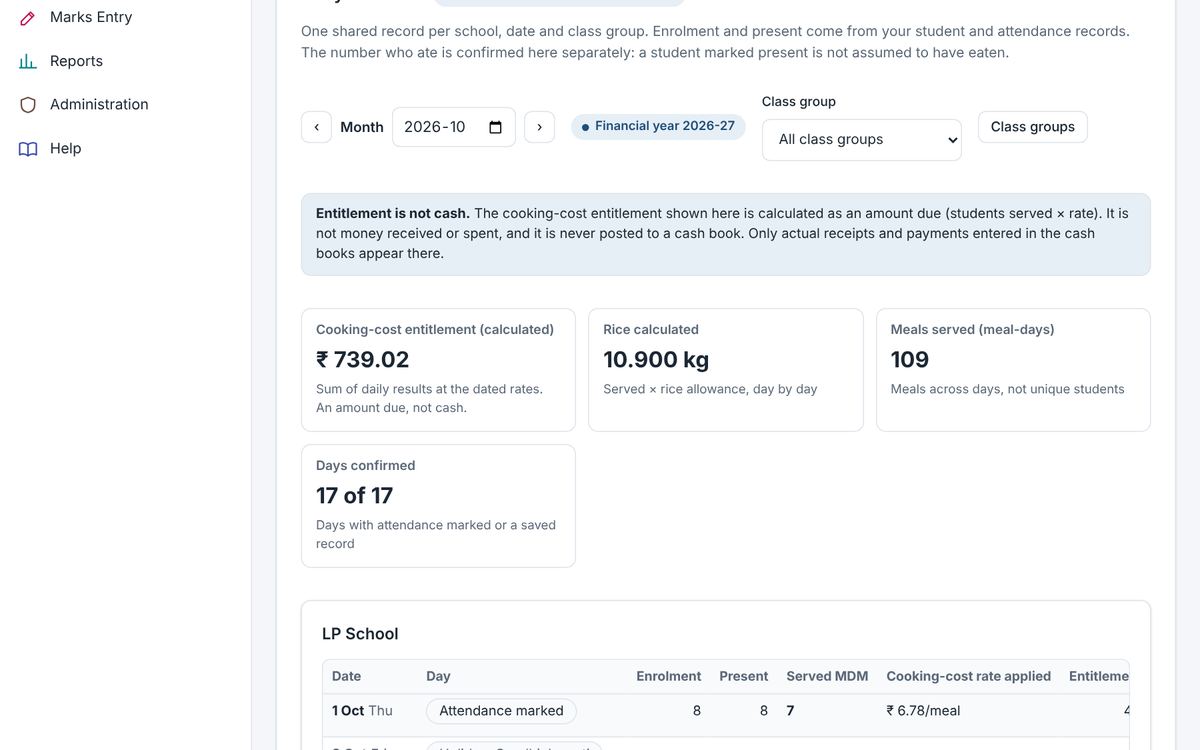Click the Financial year 2026-27 badge
This screenshot has width=1200, height=750.
(658, 127)
